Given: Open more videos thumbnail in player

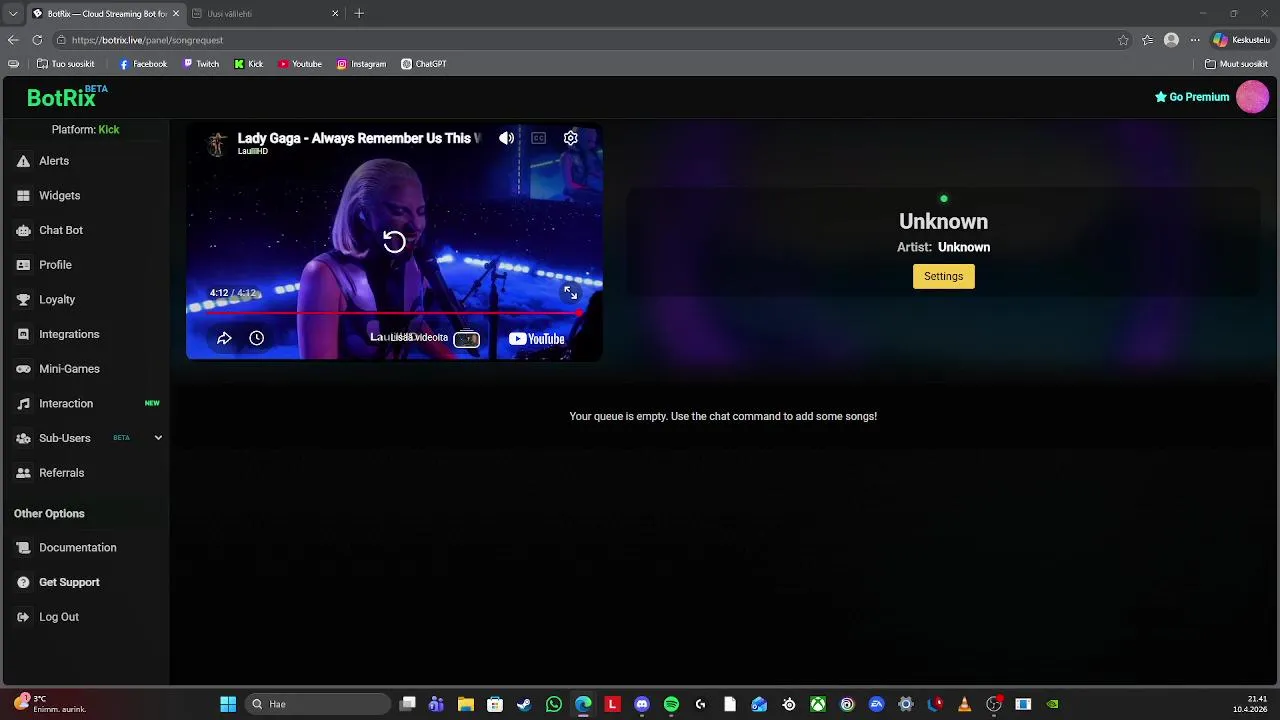Looking at the screenshot, I should [x=467, y=339].
